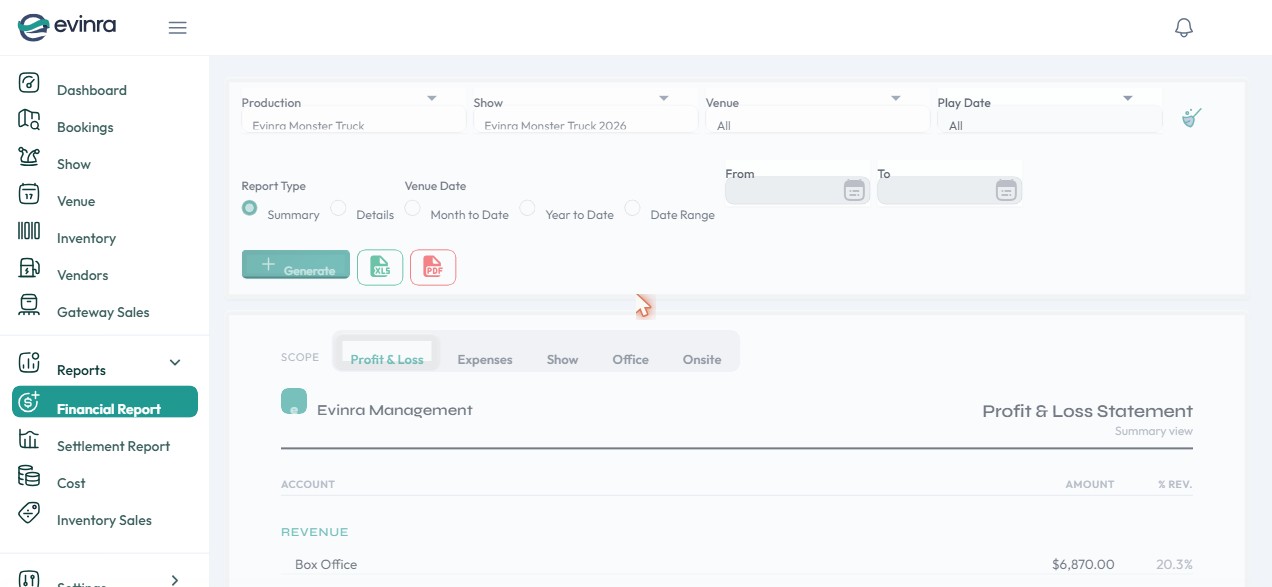The height and width of the screenshot is (587, 1272).
Task: Click the From date field
Action: click(x=798, y=190)
